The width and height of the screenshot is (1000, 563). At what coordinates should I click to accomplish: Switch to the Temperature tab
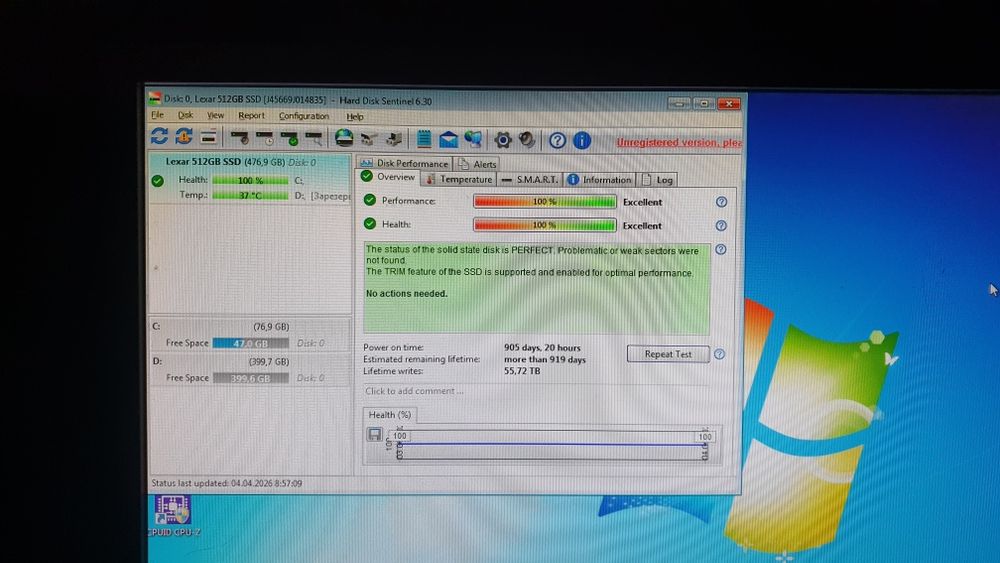pos(459,179)
